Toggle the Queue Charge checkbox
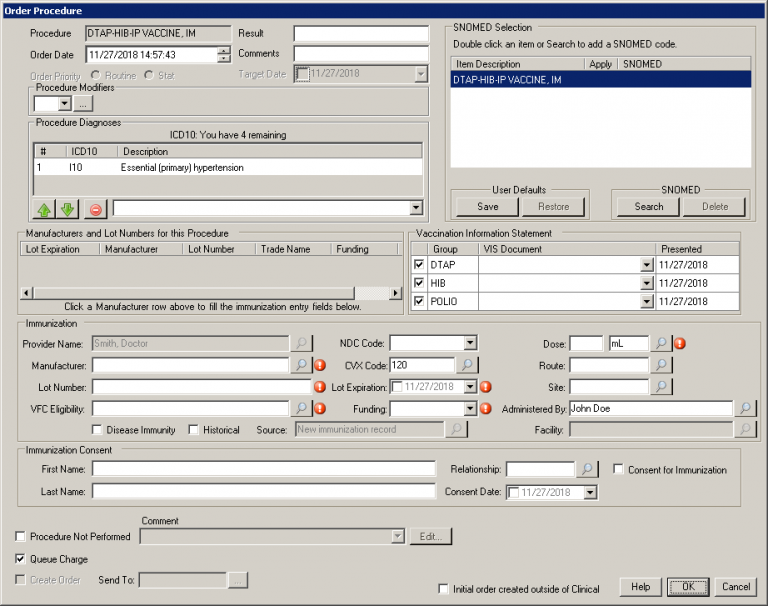The height and width of the screenshot is (606, 768). [21, 559]
